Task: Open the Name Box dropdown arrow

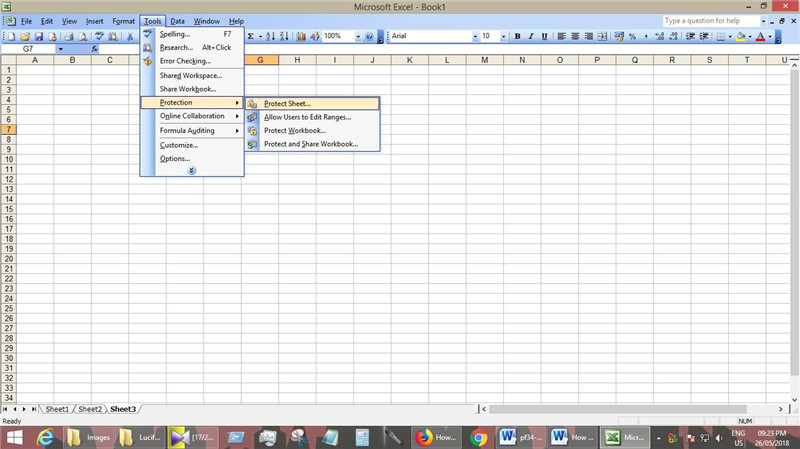Action: coord(60,49)
